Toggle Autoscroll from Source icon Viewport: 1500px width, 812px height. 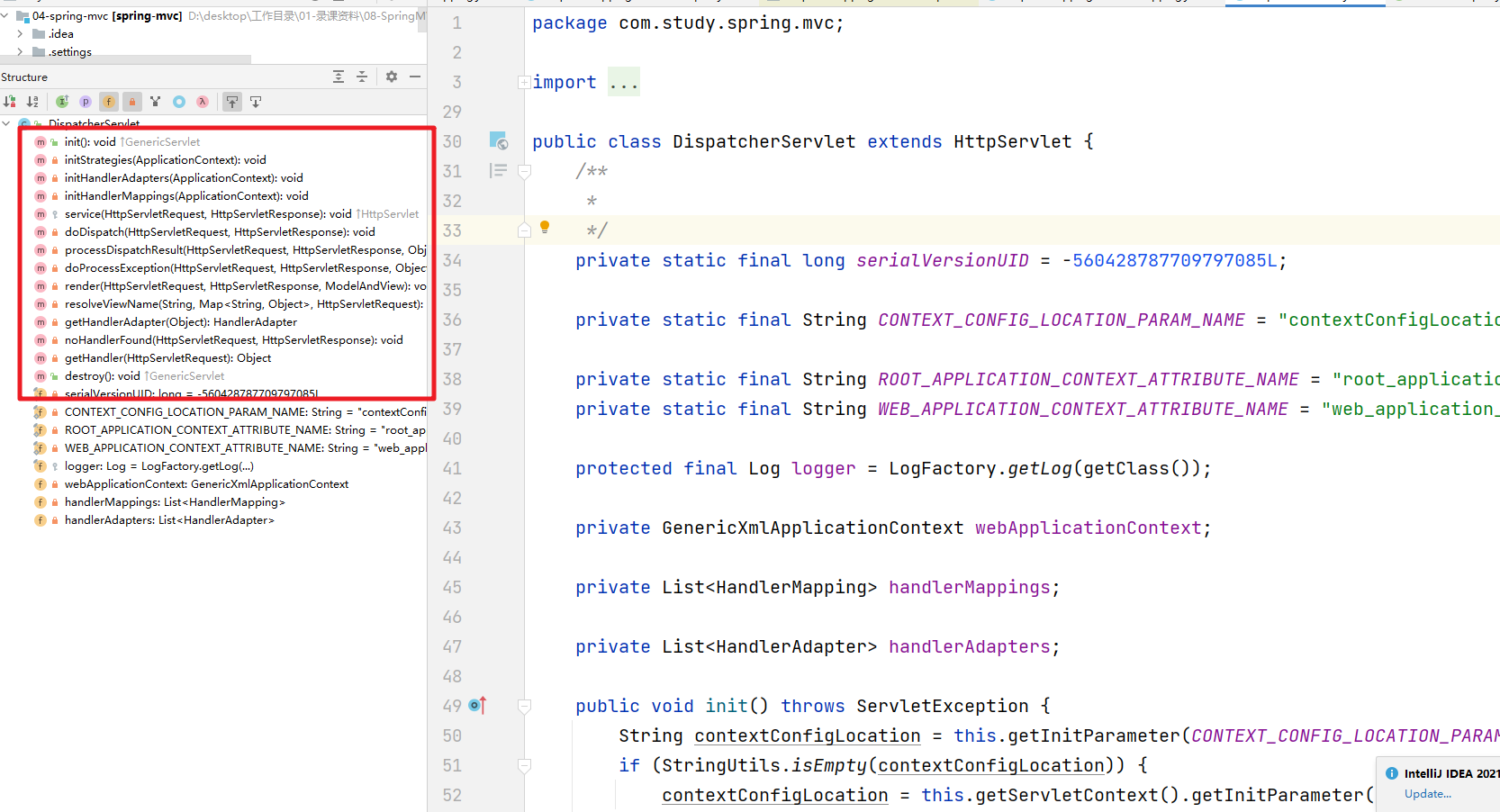point(256,102)
